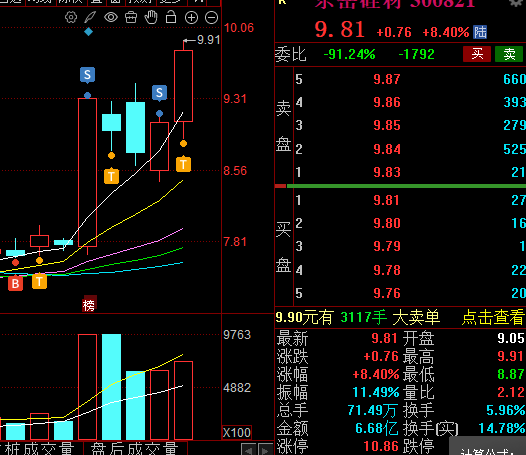Click the 开盘 value 9.05

511,338
